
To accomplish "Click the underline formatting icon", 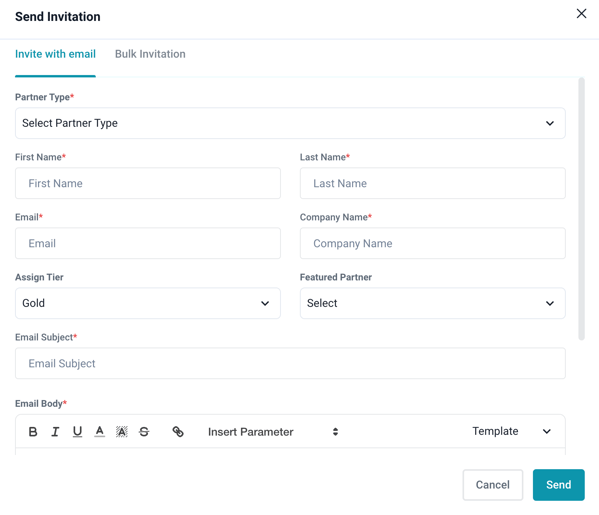I will click(x=77, y=432).
